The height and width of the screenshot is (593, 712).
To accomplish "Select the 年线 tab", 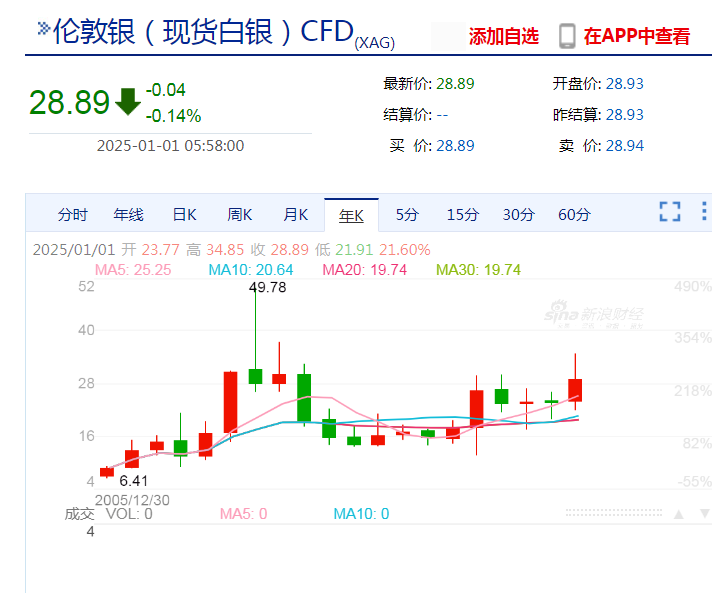I will point(128,214).
